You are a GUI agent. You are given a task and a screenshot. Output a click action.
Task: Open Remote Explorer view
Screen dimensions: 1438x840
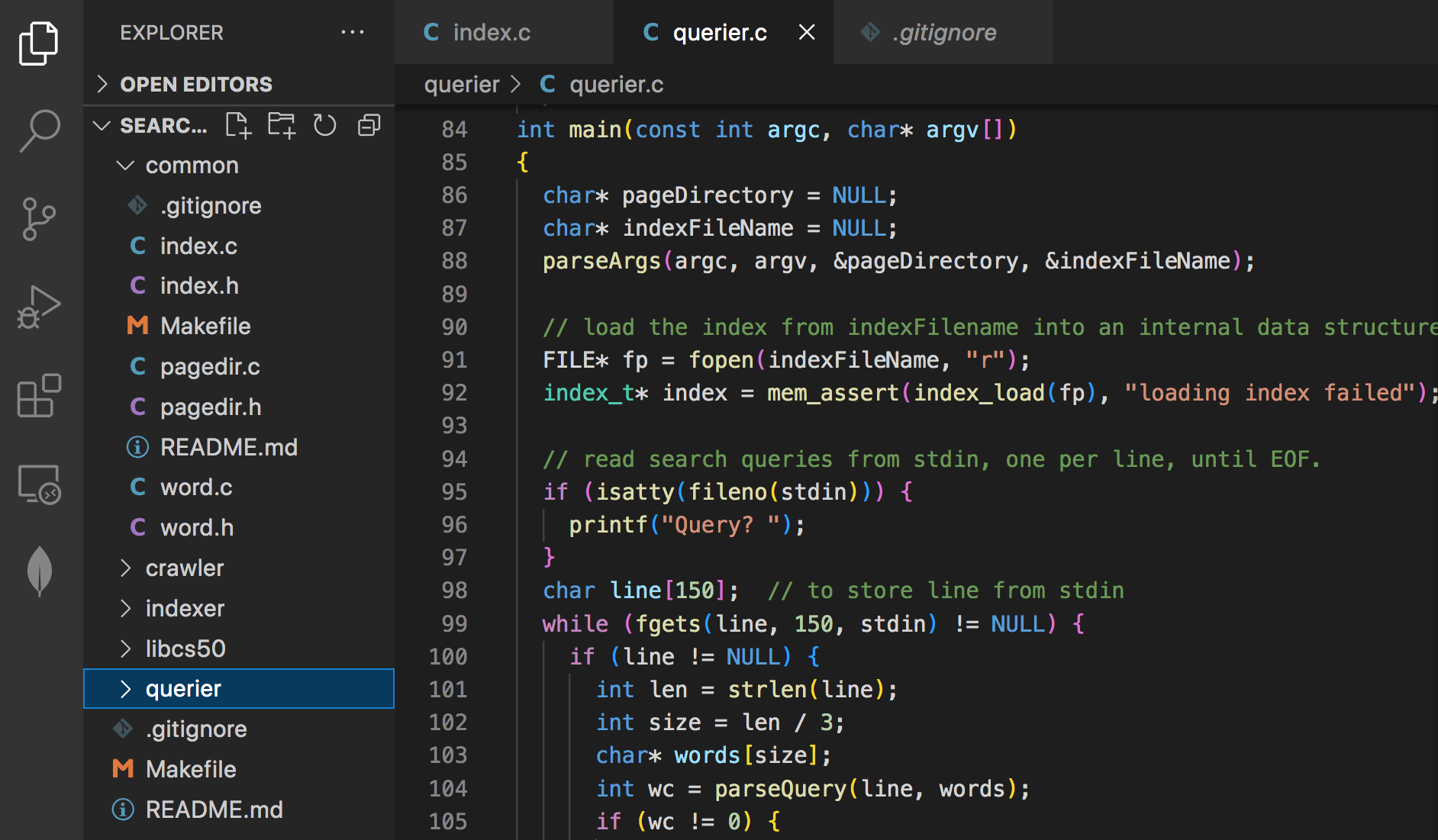[x=38, y=484]
